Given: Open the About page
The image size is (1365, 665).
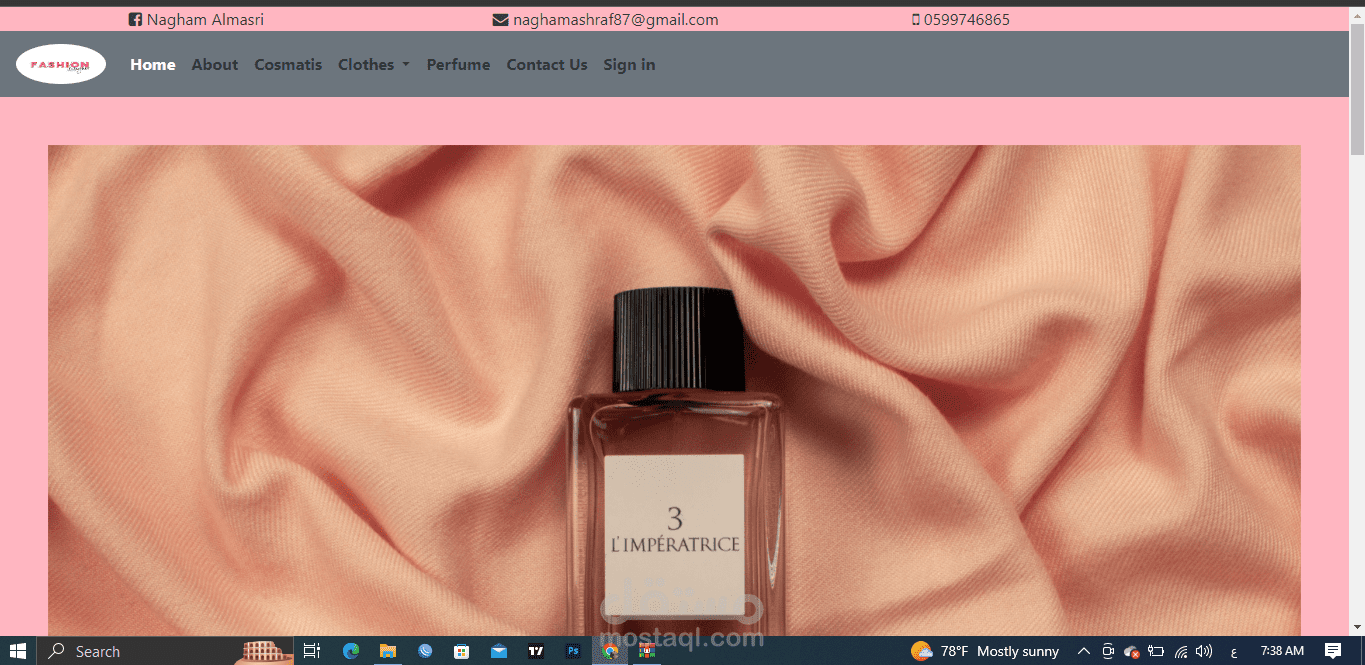Looking at the screenshot, I should [215, 64].
